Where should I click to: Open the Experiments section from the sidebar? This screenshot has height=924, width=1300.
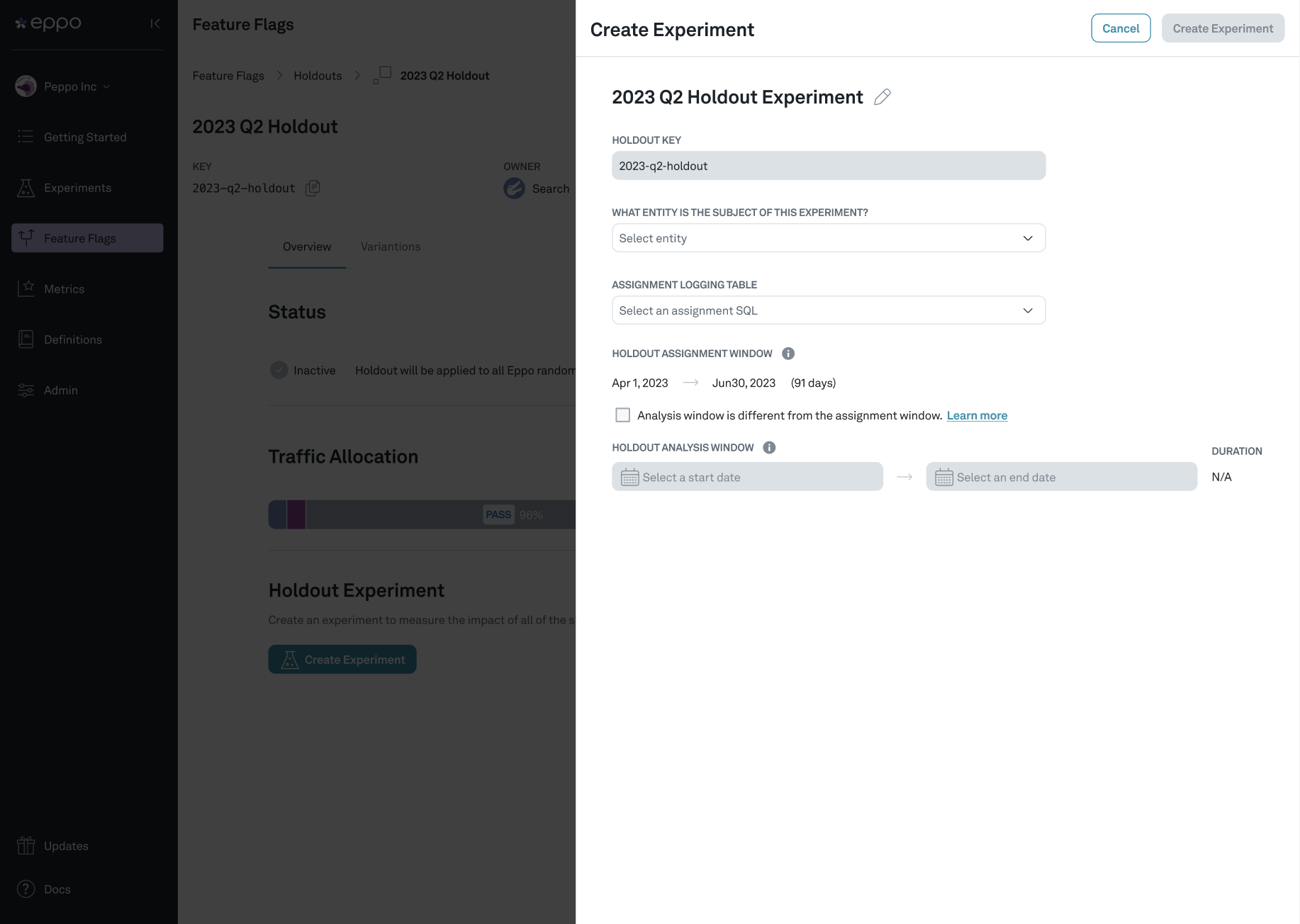click(77, 187)
